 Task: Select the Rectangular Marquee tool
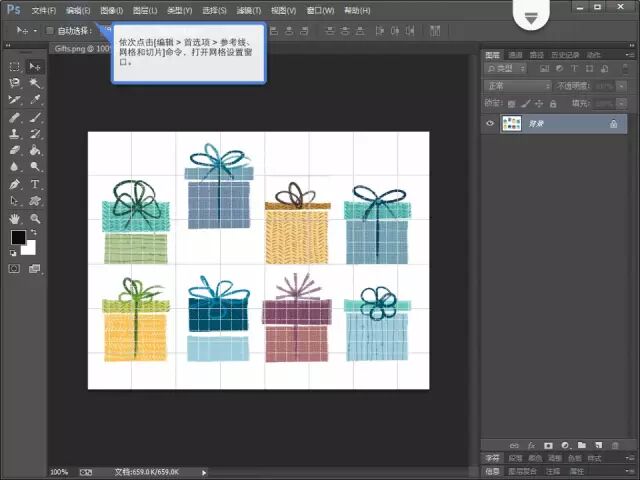15,67
